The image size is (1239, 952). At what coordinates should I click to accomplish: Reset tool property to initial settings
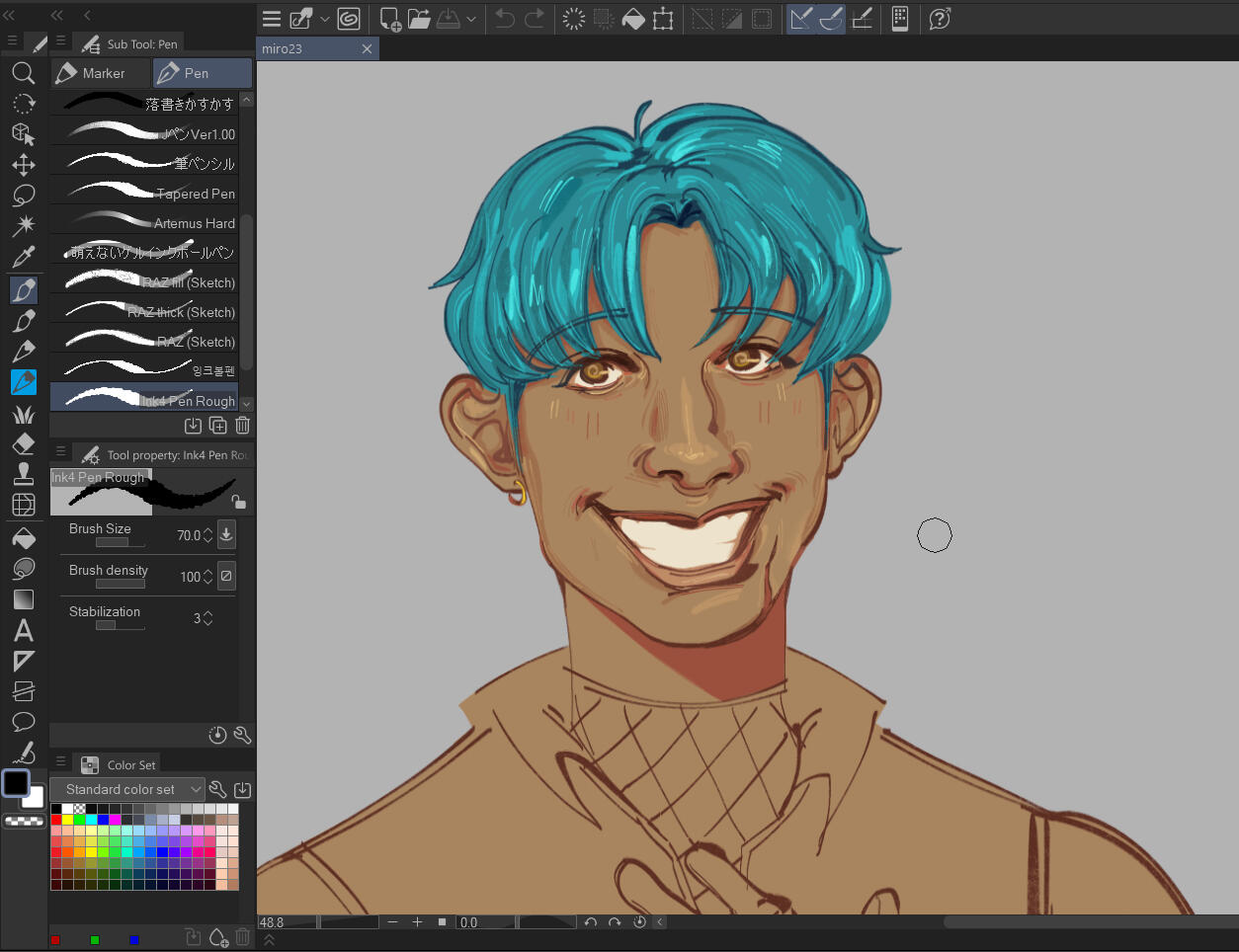click(218, 735)
